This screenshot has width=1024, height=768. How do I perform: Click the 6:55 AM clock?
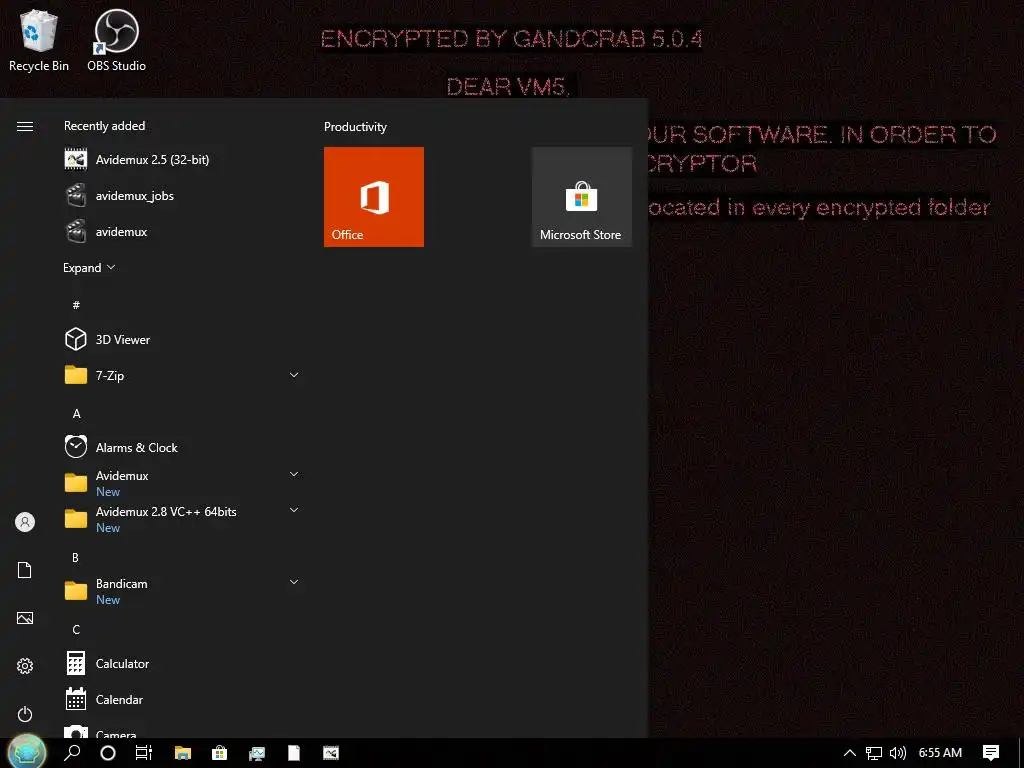pyautogui.click(x=940, y=753)
